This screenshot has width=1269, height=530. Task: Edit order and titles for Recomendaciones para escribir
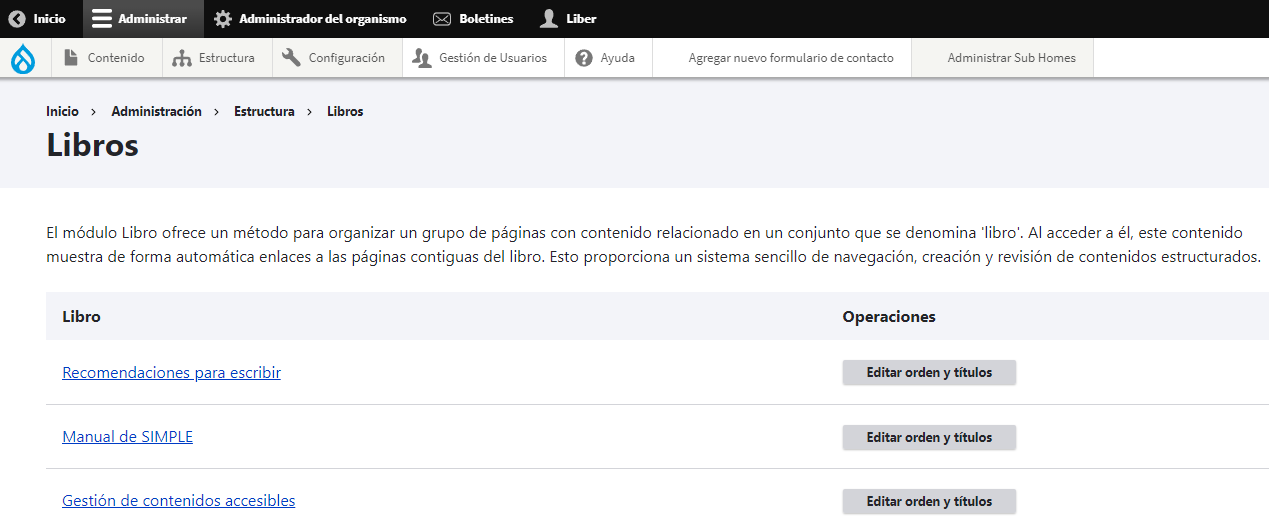(929, 373)
